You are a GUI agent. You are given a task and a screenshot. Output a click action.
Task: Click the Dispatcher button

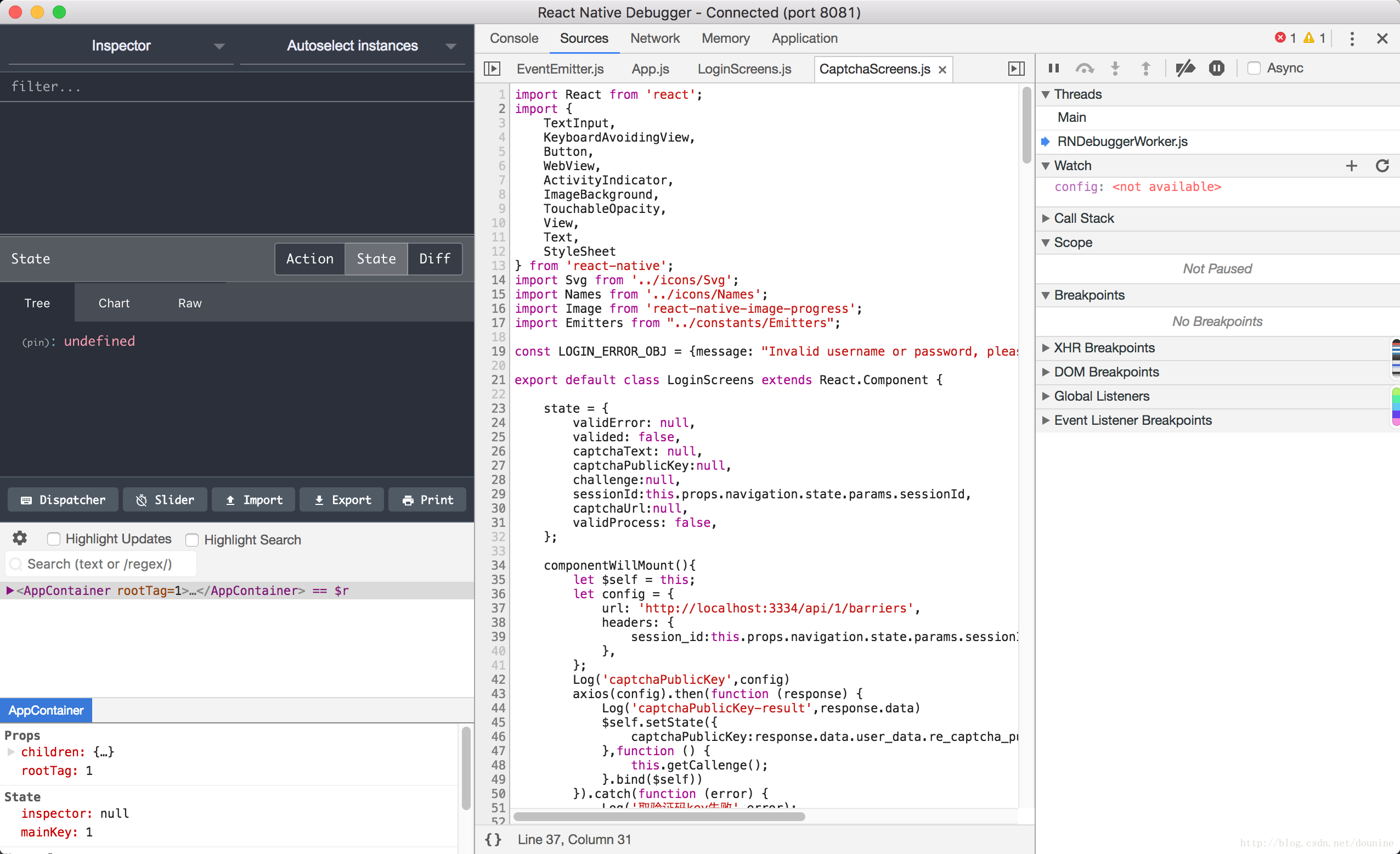click(x=63, y=499)
